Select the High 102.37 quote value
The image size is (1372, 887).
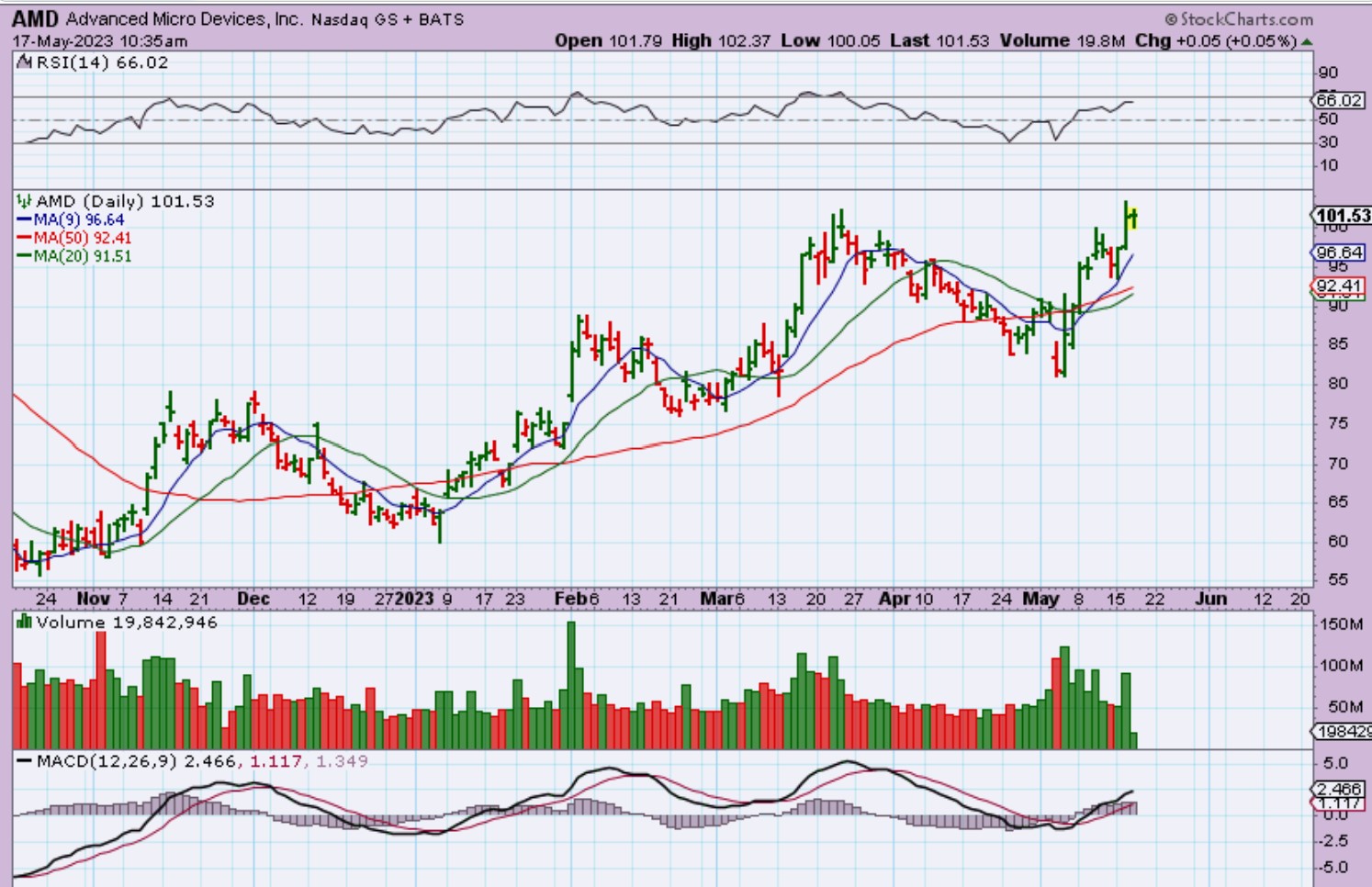point(721,40)
